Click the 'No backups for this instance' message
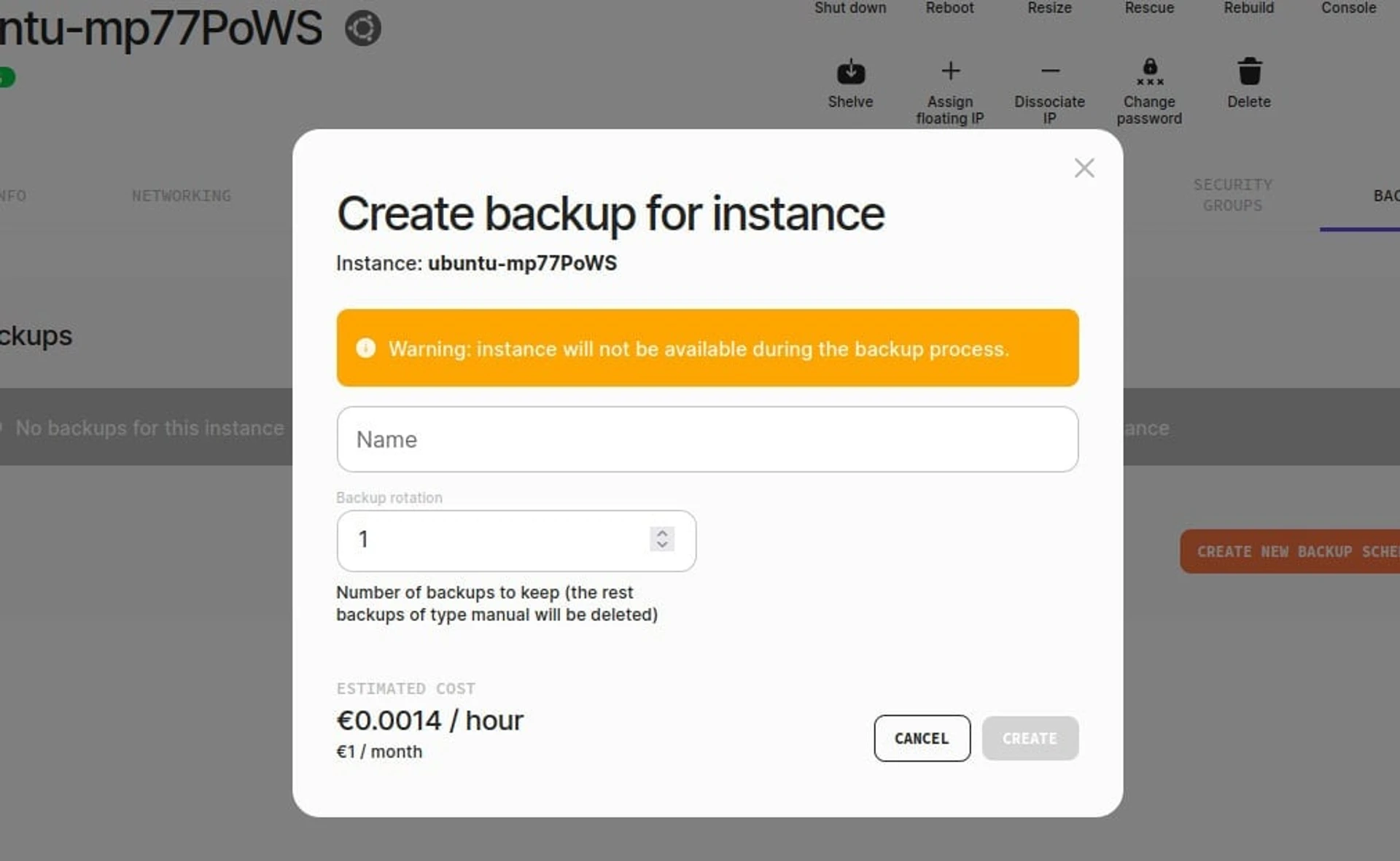The image size is (1400, 861). pos(149,428)
